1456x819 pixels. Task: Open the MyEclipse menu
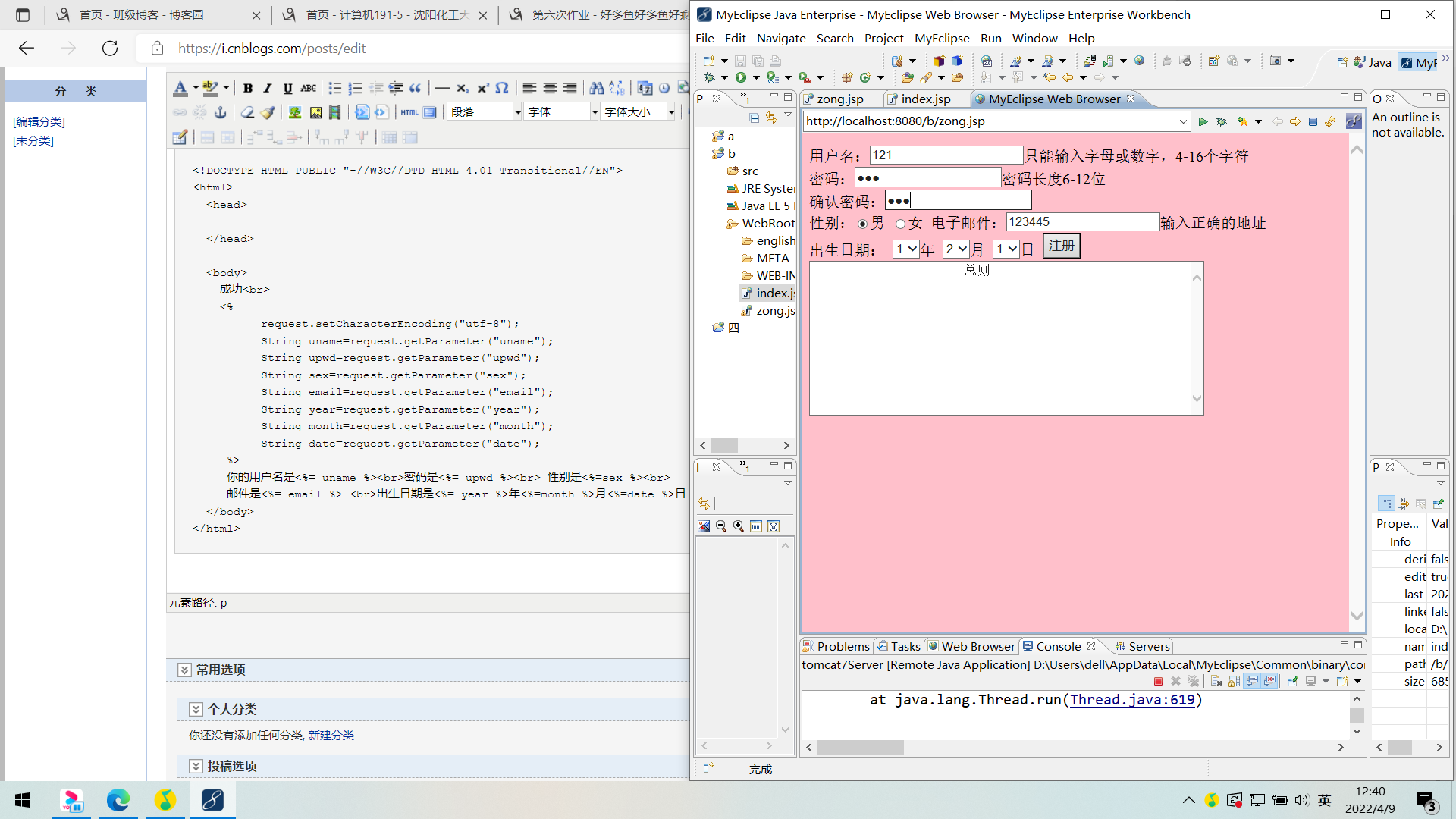pyautogui.click(x=941, y=38)
